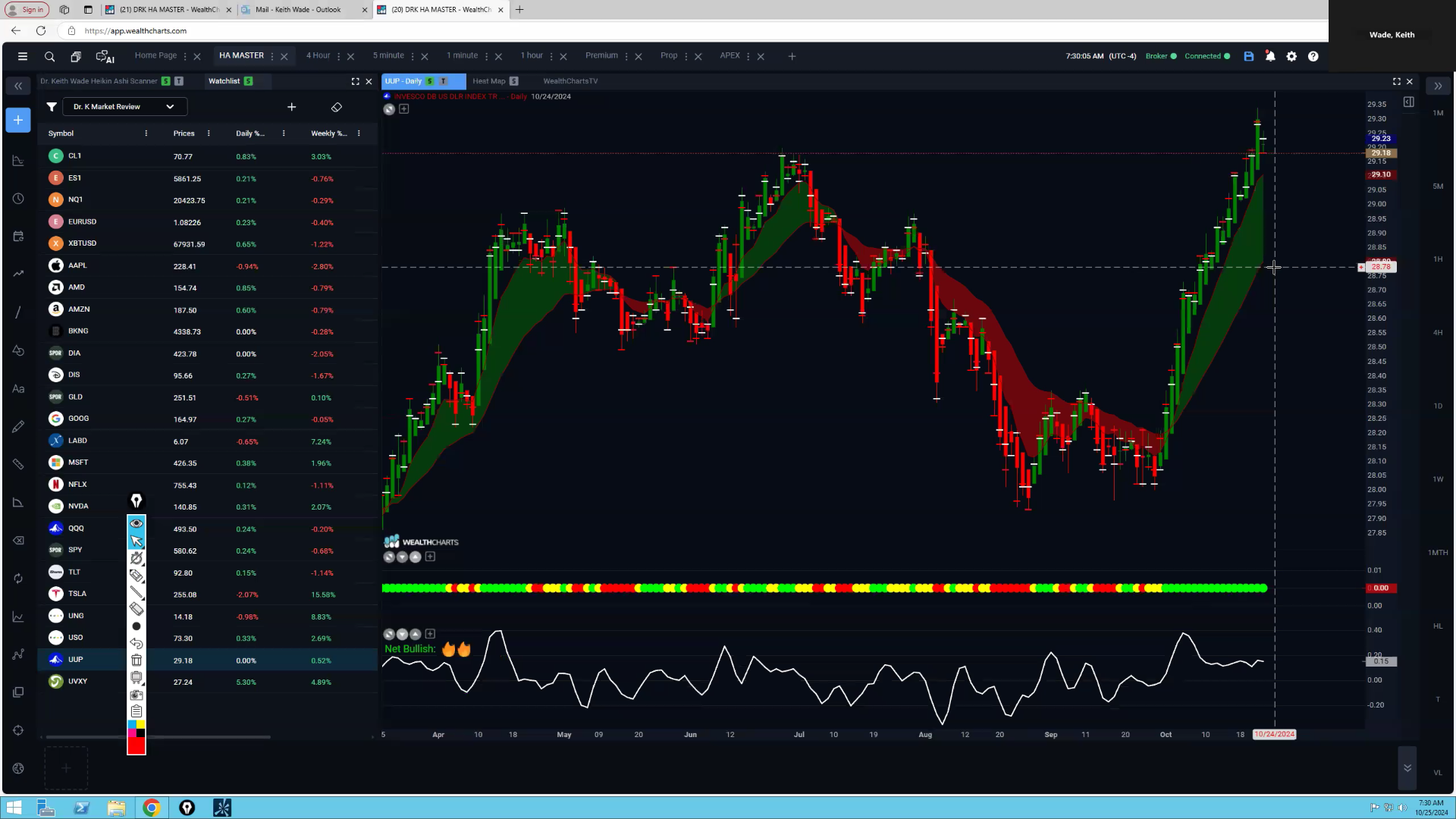Switch to the Home Page workspace tab

pyautogui.click(x=155, y=55)
